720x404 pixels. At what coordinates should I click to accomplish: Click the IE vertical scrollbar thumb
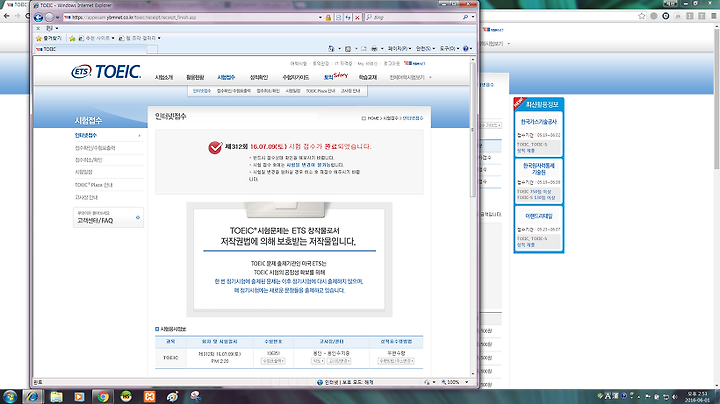pyautogui.click(x=472, y=131)
